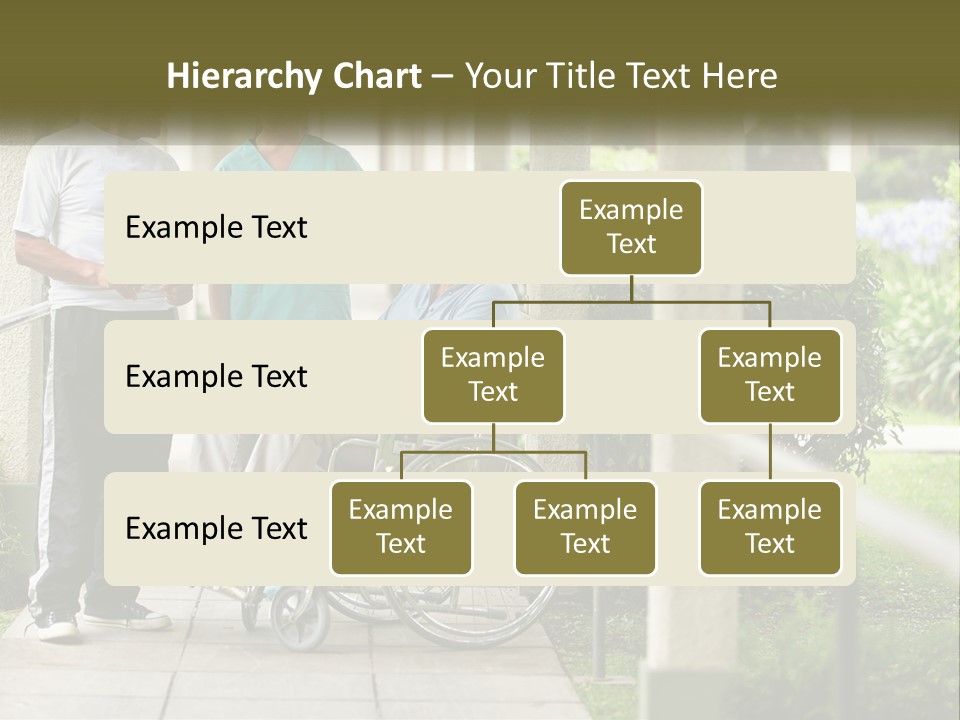This screenshot has height=720, width=960.
Task: Select the top-level Example Text box
Action: coord(630,227)
